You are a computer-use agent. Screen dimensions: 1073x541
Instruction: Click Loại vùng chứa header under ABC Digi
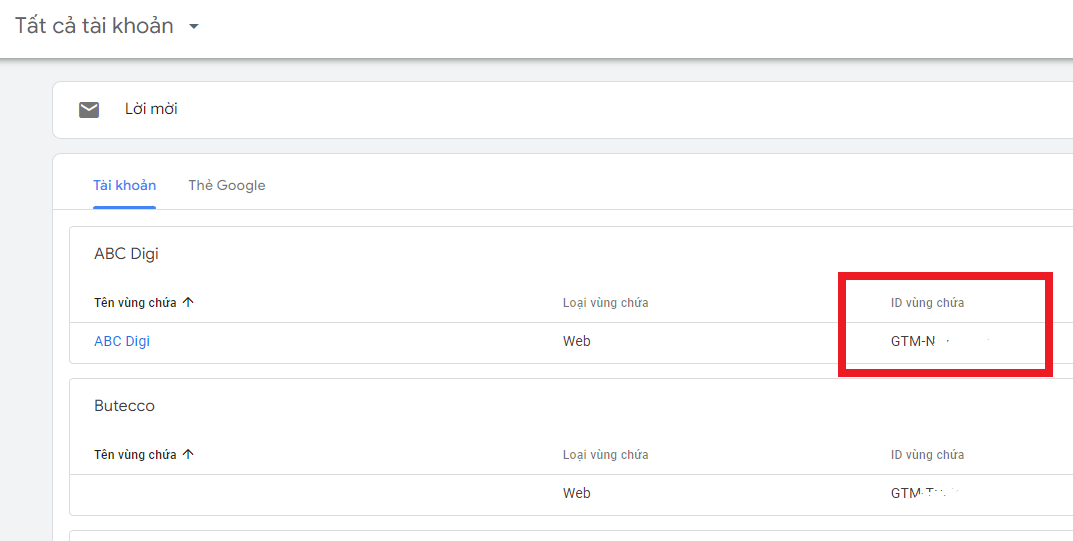click(x=606, y=302)
